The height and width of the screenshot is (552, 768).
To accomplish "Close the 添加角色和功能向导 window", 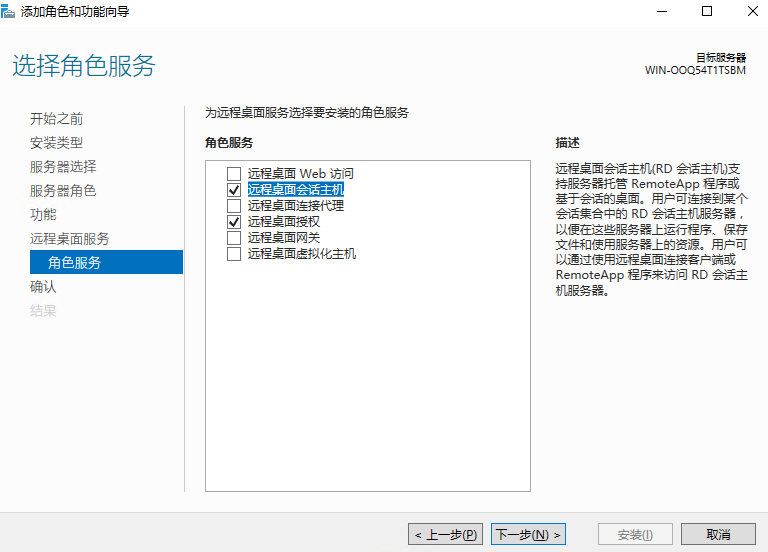I will pos(752,11).
